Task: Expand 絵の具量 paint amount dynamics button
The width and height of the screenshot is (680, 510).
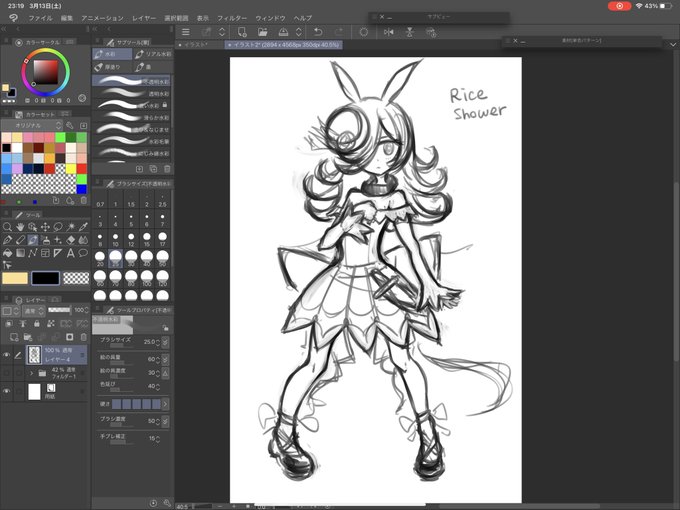Action: [x=165, y=359]
